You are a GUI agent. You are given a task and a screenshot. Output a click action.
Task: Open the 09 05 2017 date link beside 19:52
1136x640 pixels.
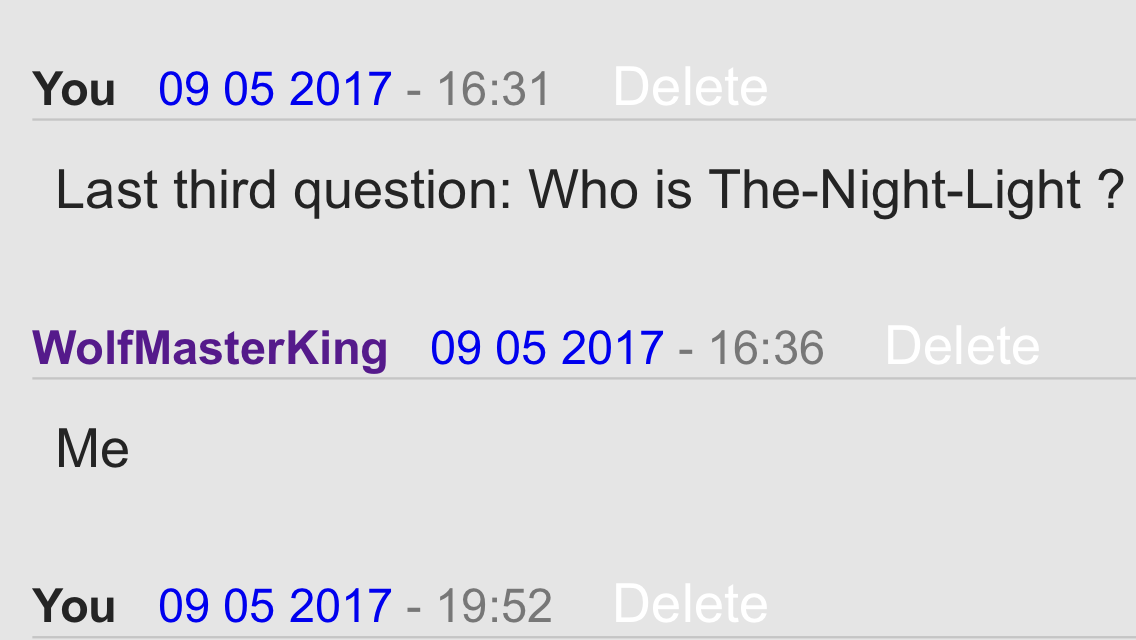275,606
